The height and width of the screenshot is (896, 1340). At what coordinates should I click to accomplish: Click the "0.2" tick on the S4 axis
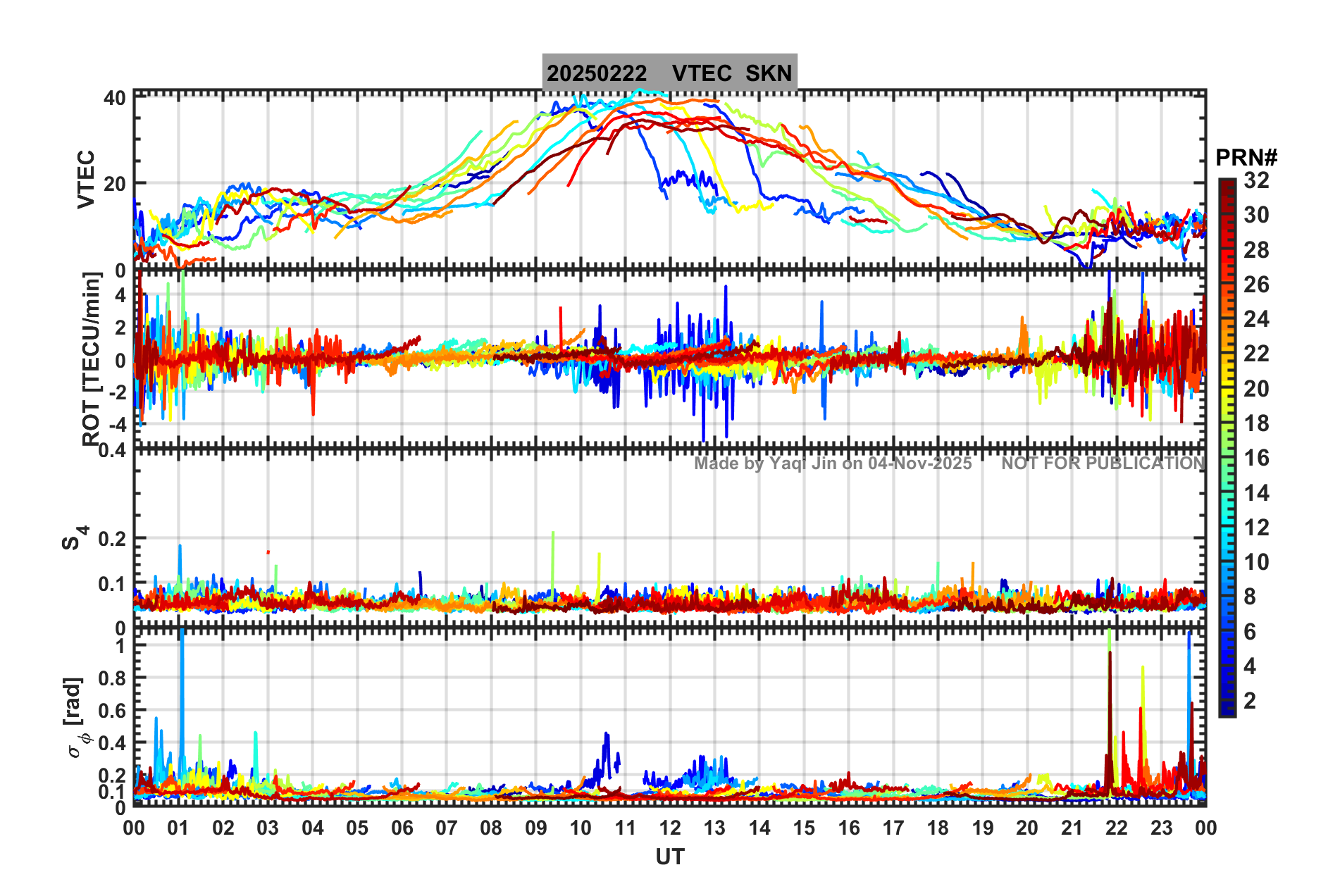(113, 539)
